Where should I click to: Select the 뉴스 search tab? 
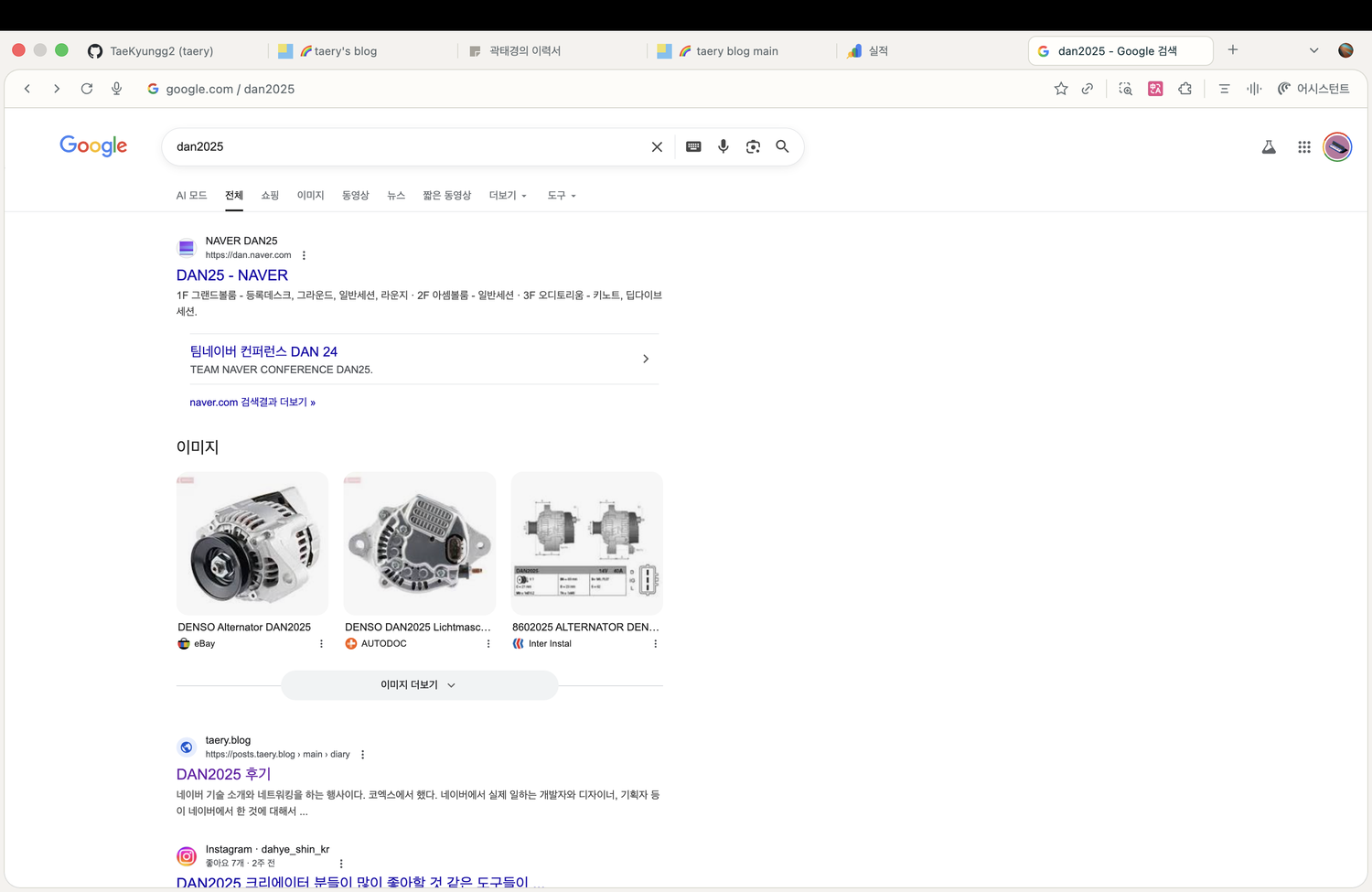coord(395,196)
